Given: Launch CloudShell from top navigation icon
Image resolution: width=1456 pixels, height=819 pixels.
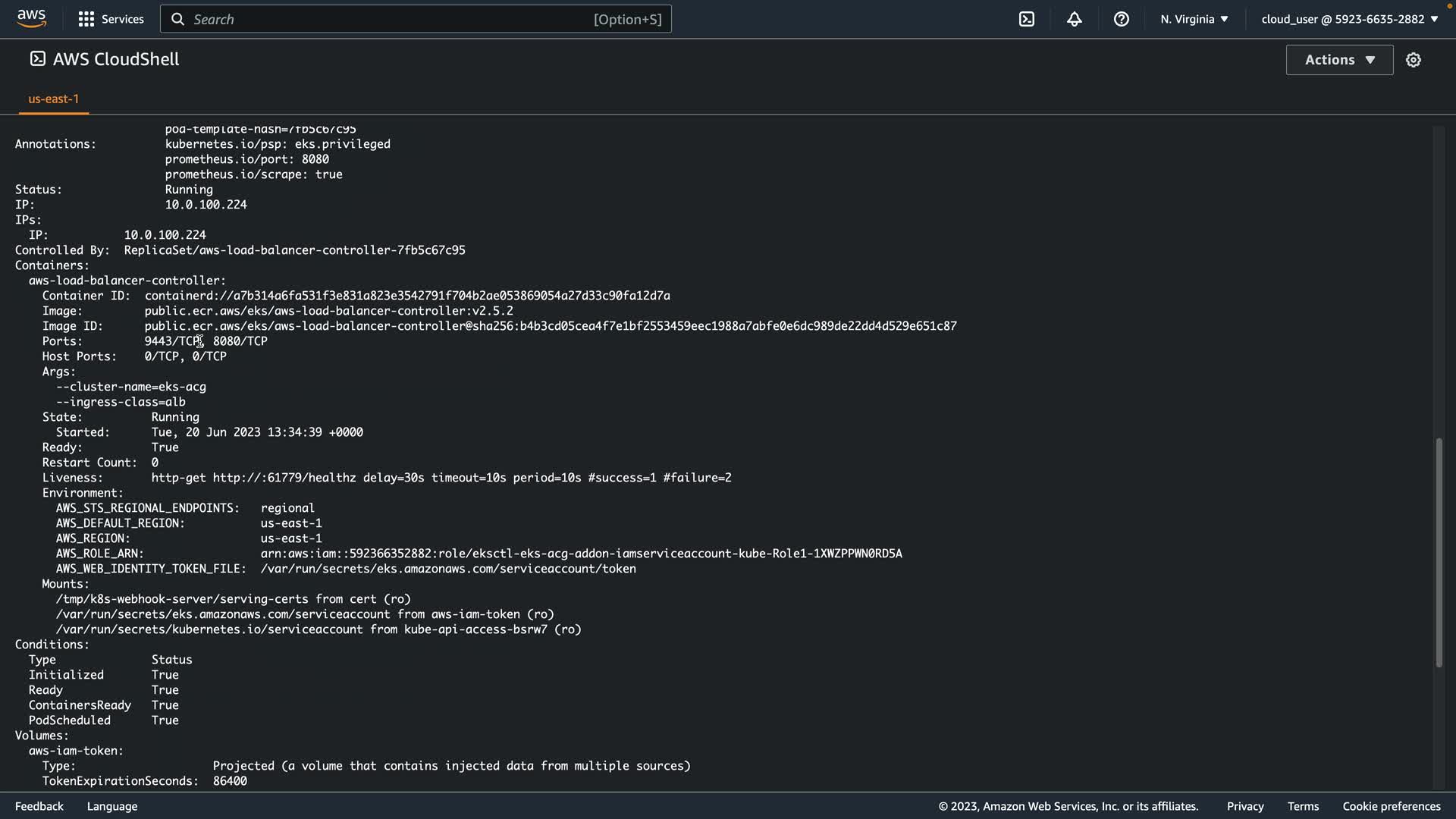Looking at the screenshot, I should pyautogui.click(x=1027, y=19).
